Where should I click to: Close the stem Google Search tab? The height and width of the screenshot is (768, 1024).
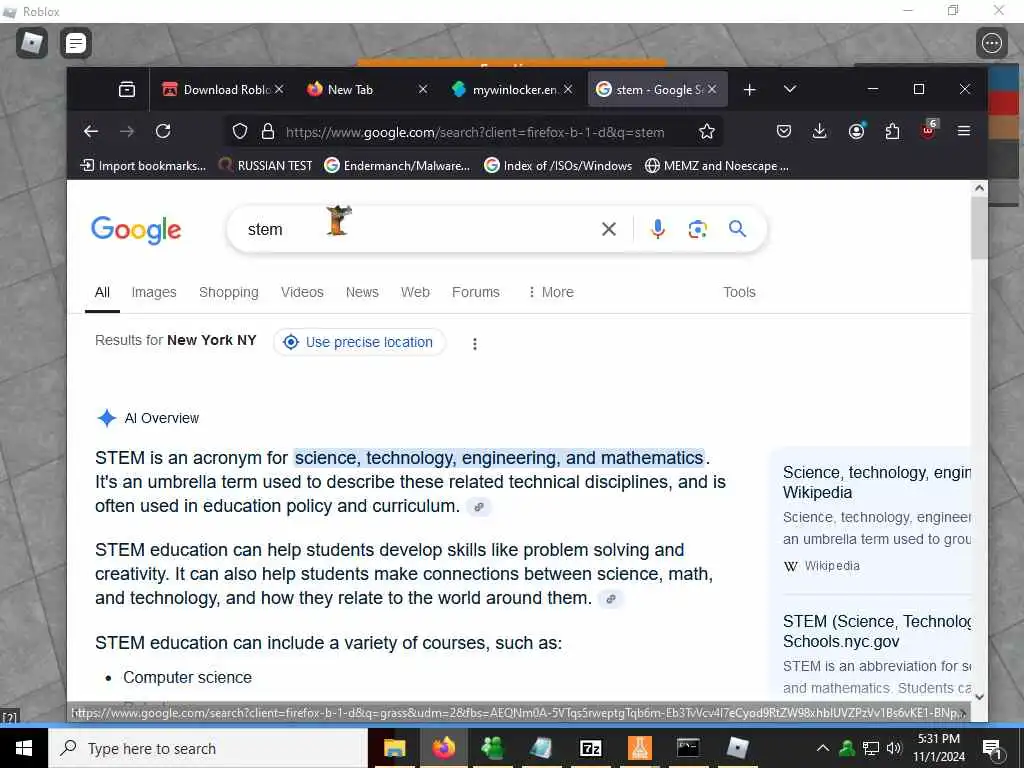point(712,89)
